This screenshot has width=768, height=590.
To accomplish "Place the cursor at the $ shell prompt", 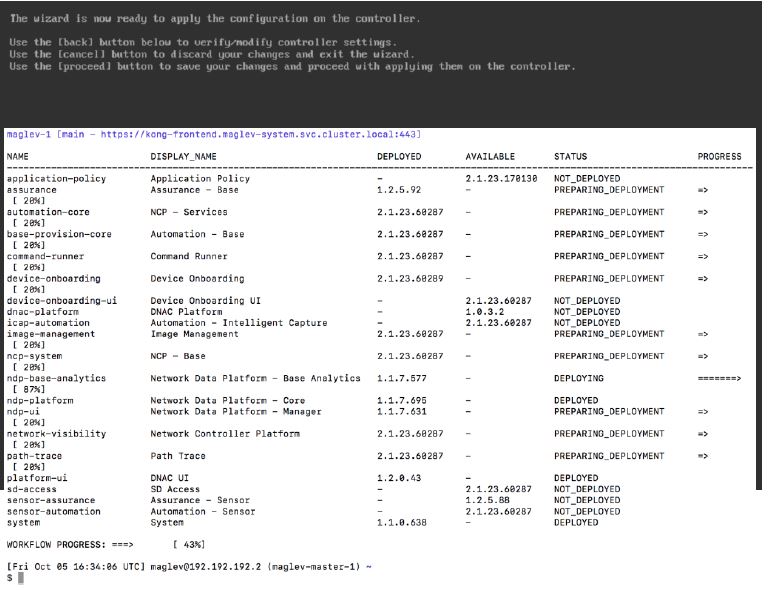I will [x=12, y=579].
